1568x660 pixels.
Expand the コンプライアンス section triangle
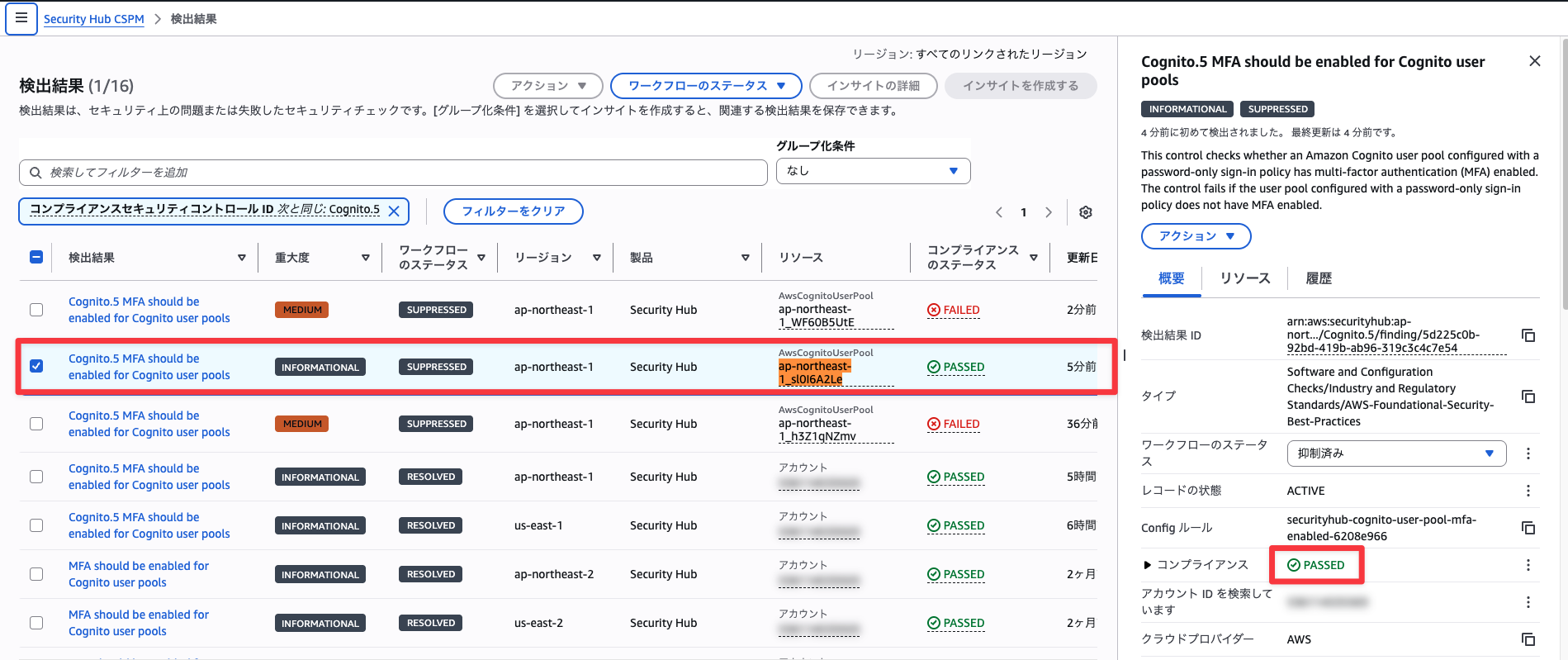click(1147, 565)
